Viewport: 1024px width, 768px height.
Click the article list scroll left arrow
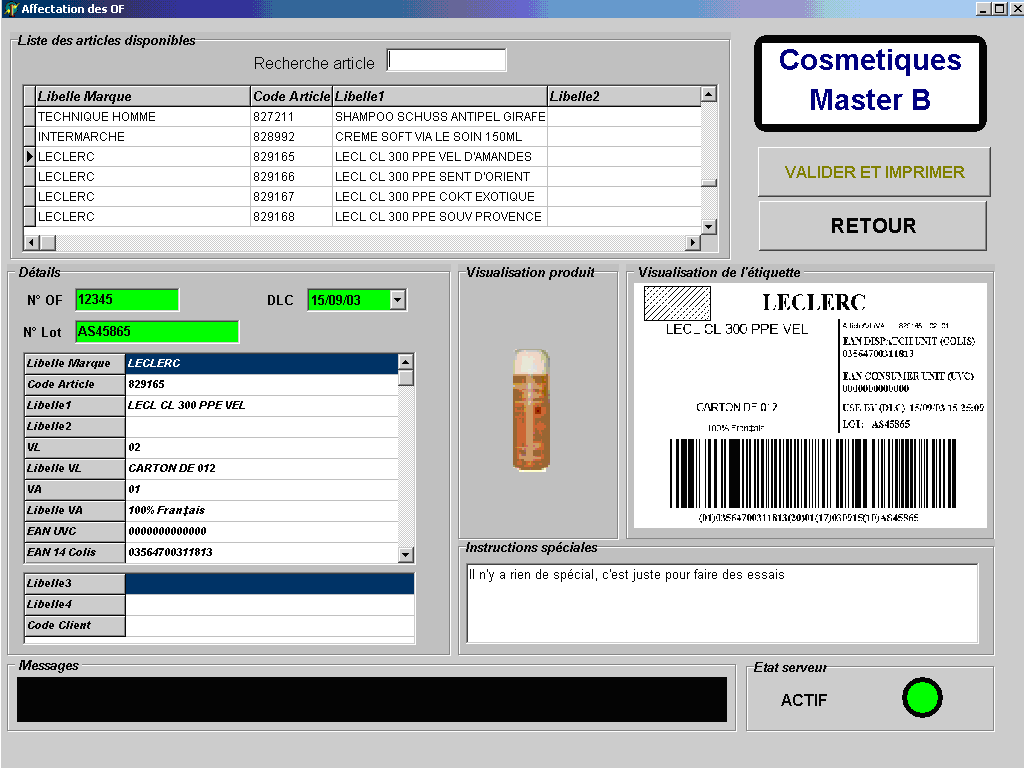coord(31,242)
